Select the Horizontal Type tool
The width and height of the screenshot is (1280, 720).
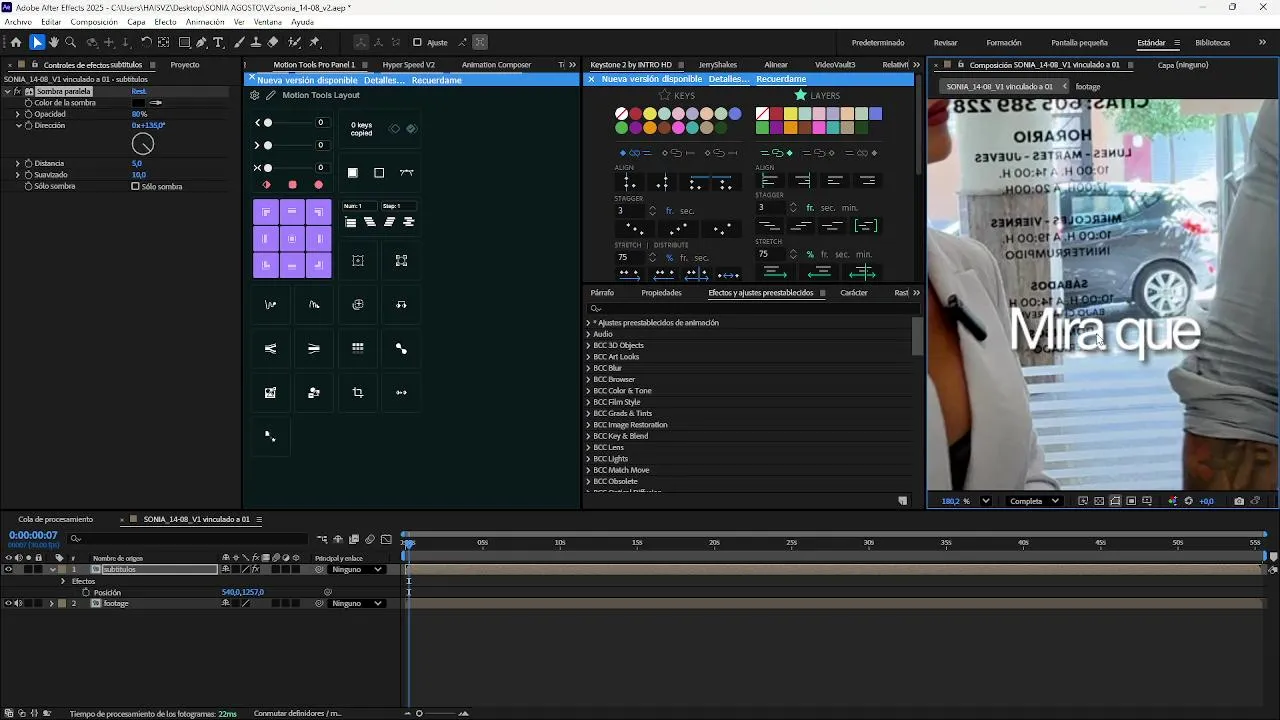tap(218, 42)
